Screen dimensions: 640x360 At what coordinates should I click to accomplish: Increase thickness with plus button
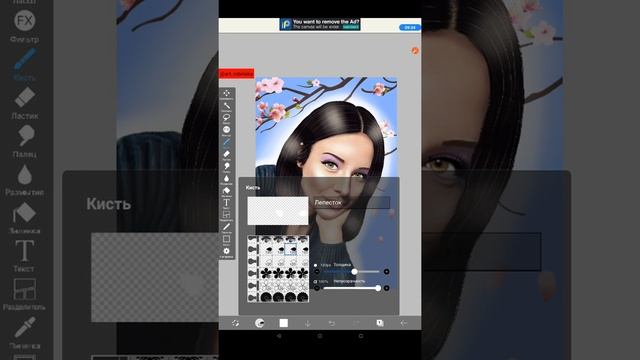coord(386,271)
